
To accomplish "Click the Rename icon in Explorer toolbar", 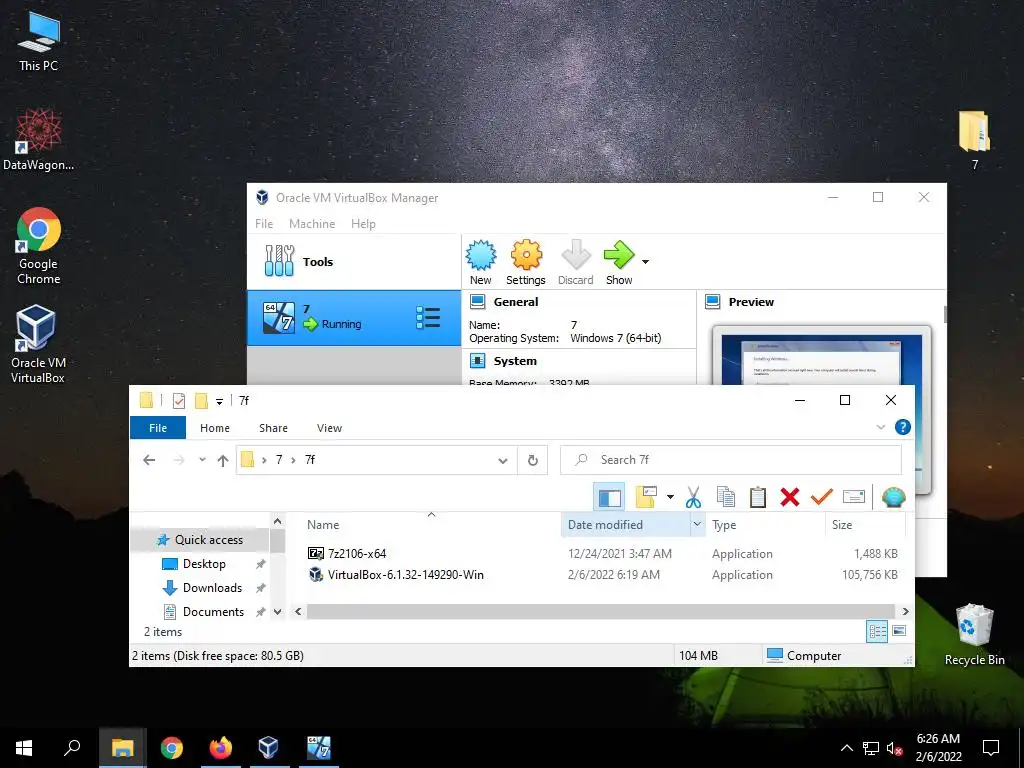I will coord(854,497).
